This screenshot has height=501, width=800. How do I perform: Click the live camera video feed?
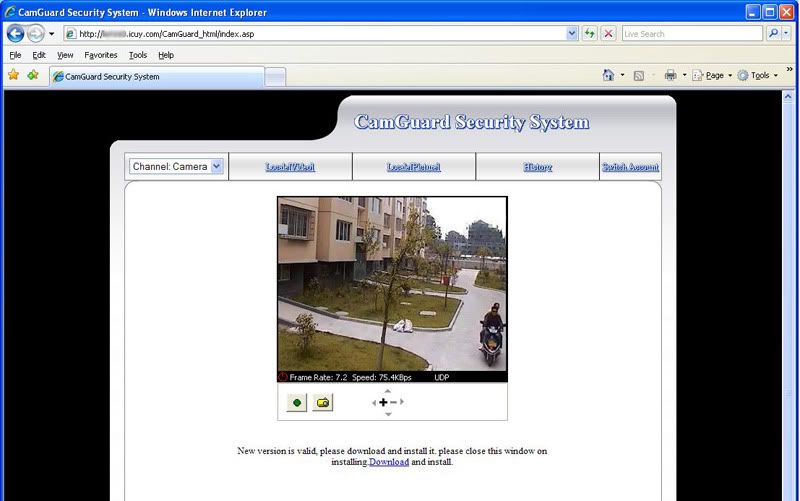(x=392, y=284)
